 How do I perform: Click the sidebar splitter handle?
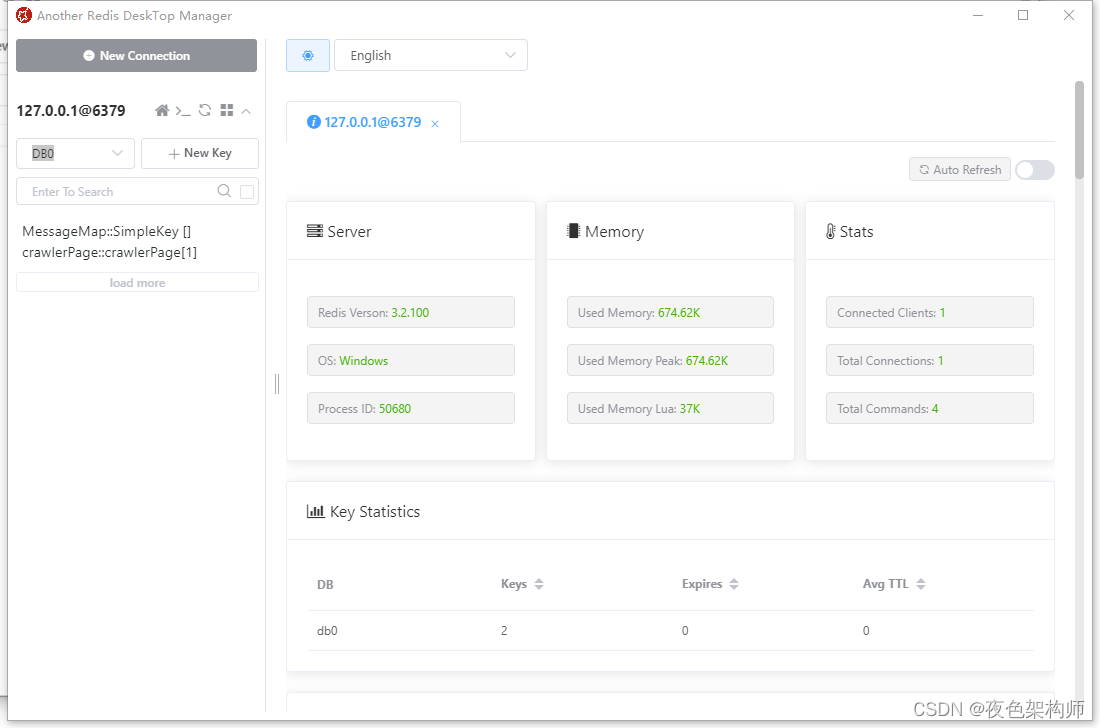tap(277, 384)
